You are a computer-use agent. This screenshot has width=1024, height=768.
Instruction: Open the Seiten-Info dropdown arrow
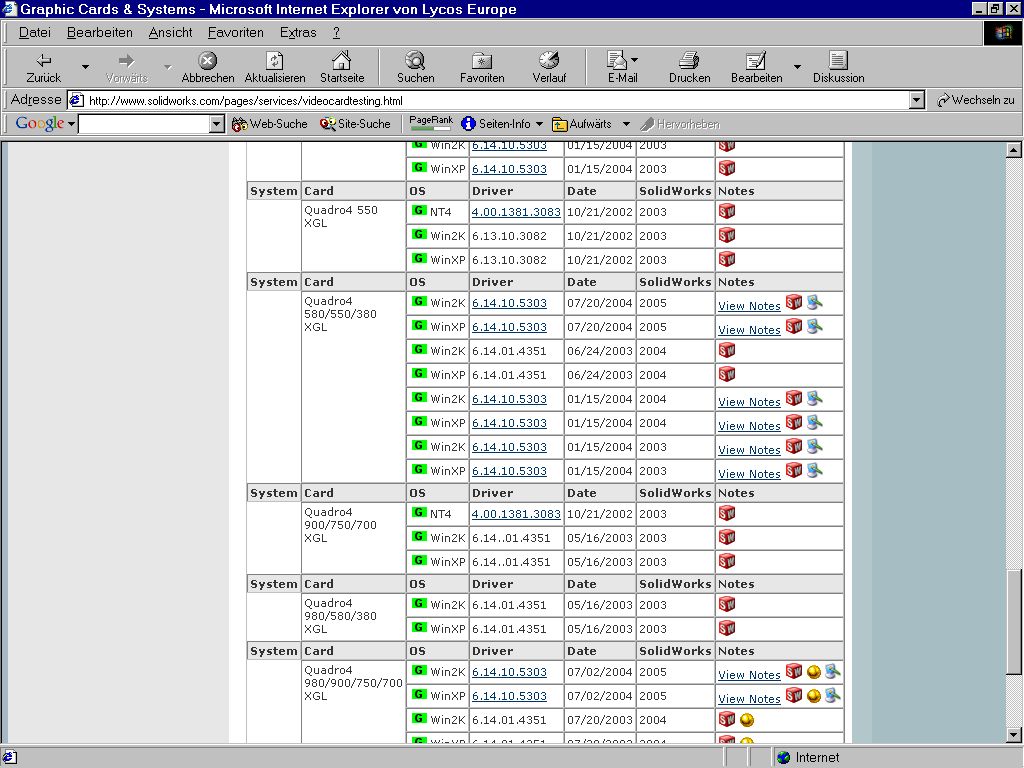pyautogui.click(x=539, y=124)
